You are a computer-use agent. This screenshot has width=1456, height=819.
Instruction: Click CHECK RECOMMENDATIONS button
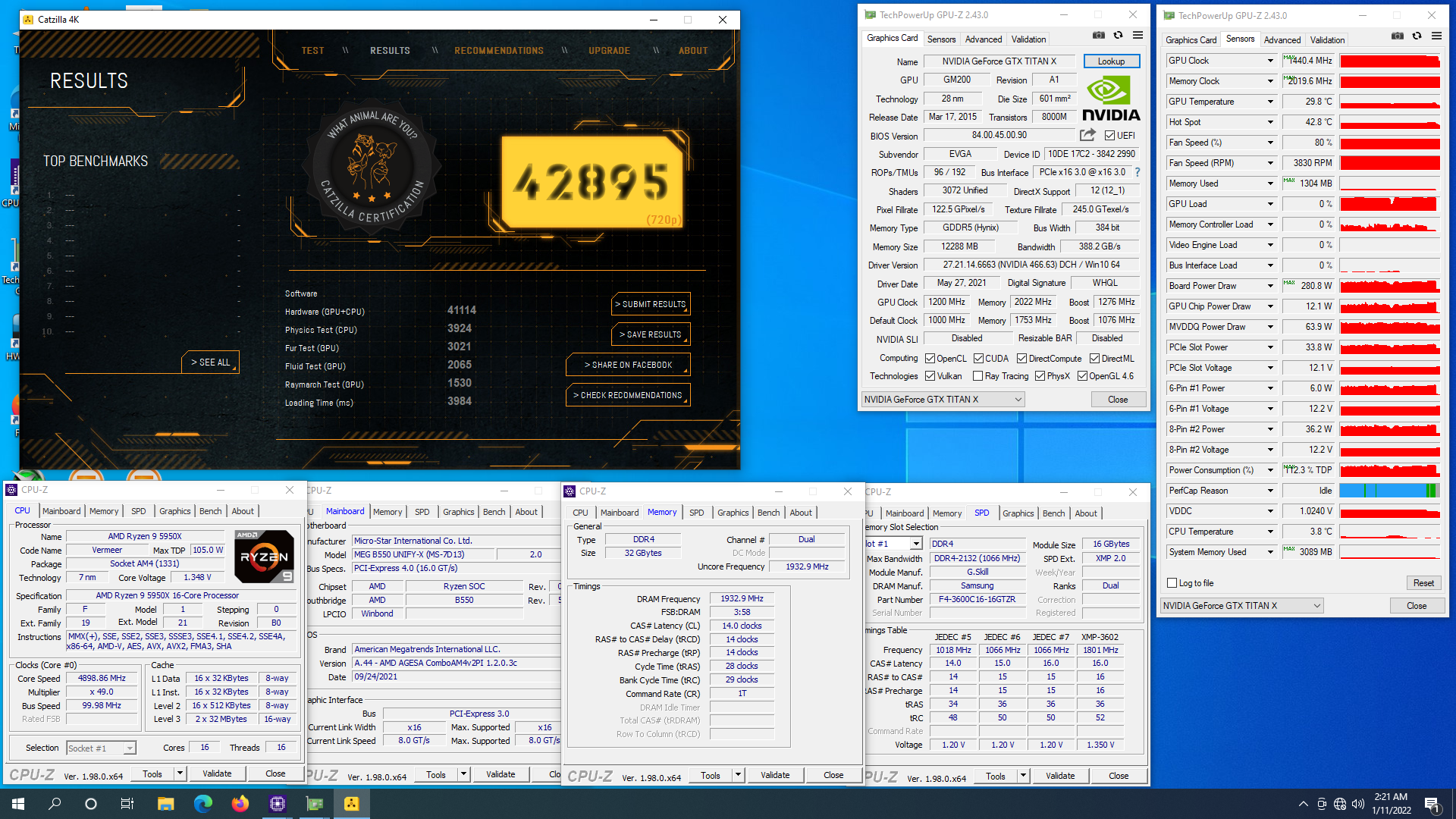point(628,395)
